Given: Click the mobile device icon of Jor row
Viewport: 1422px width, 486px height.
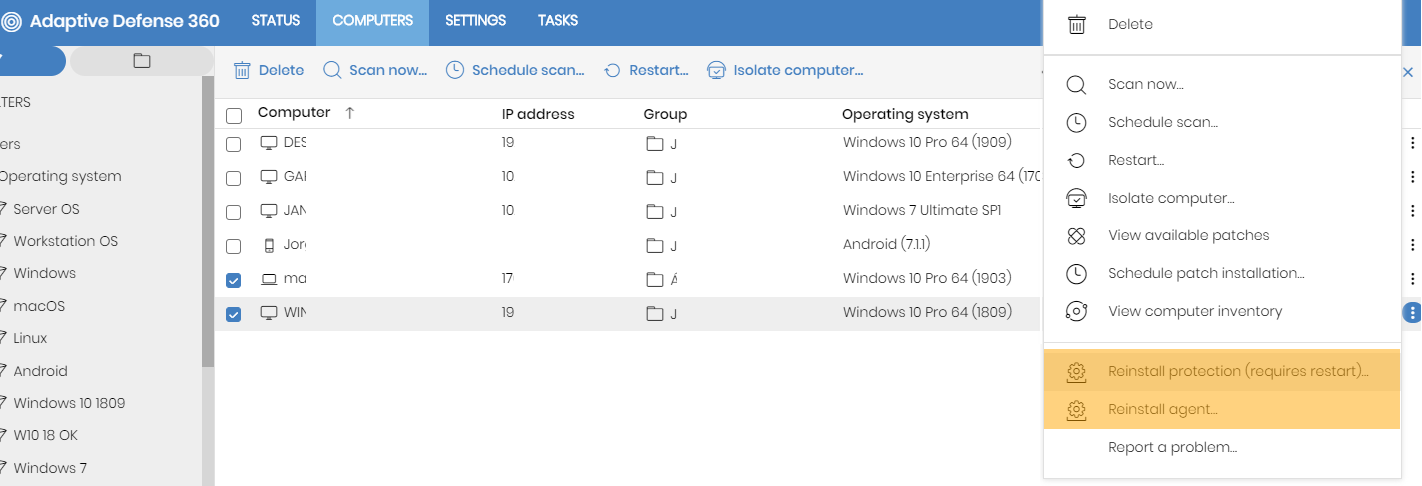Looking at the screenshot, I should click(x=268, y=245).
